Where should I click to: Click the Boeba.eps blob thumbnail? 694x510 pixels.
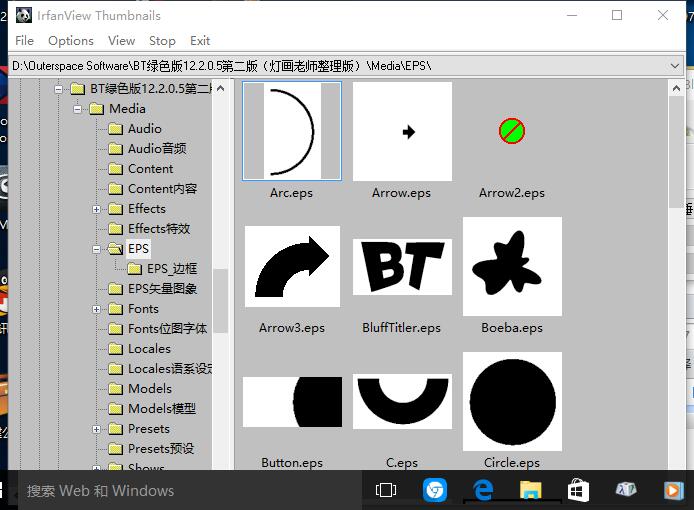[512, 266]
